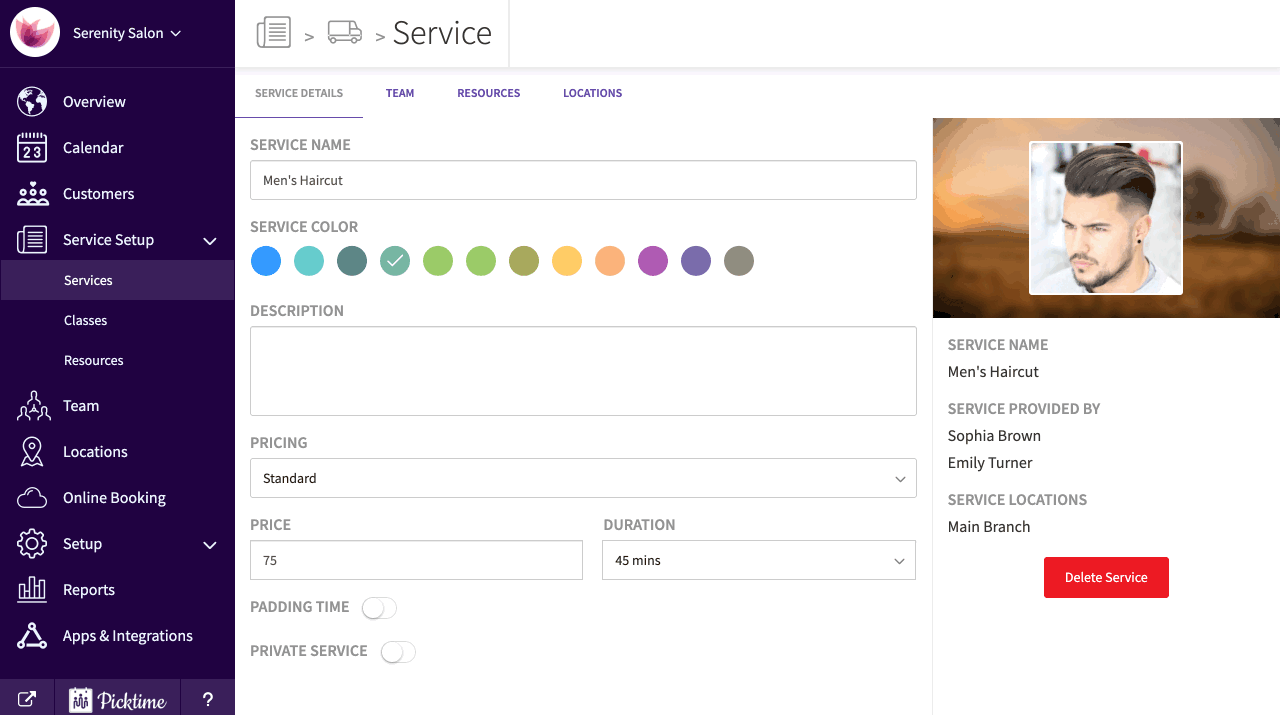
Task: Click into the Price input field
Action: click(x=416, y=561)
